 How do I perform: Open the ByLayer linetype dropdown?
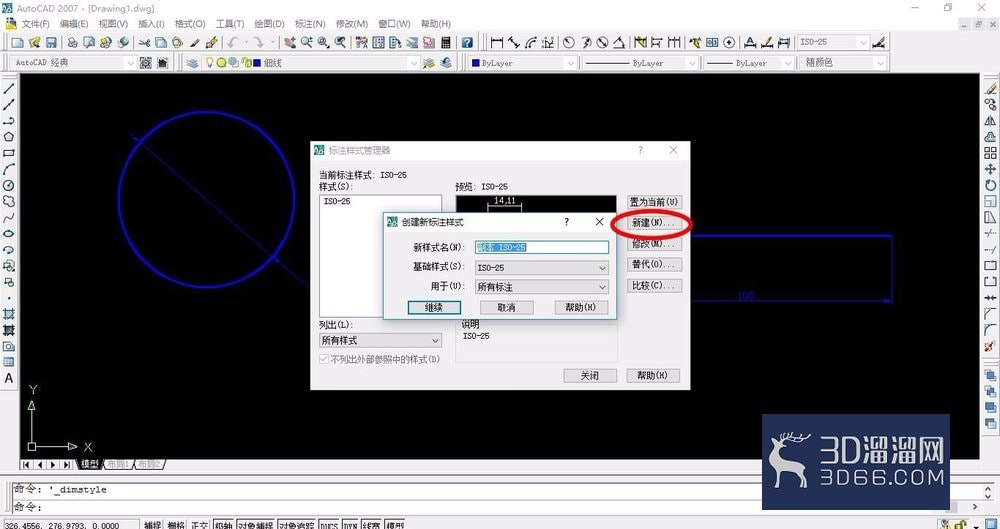[640, 63]
